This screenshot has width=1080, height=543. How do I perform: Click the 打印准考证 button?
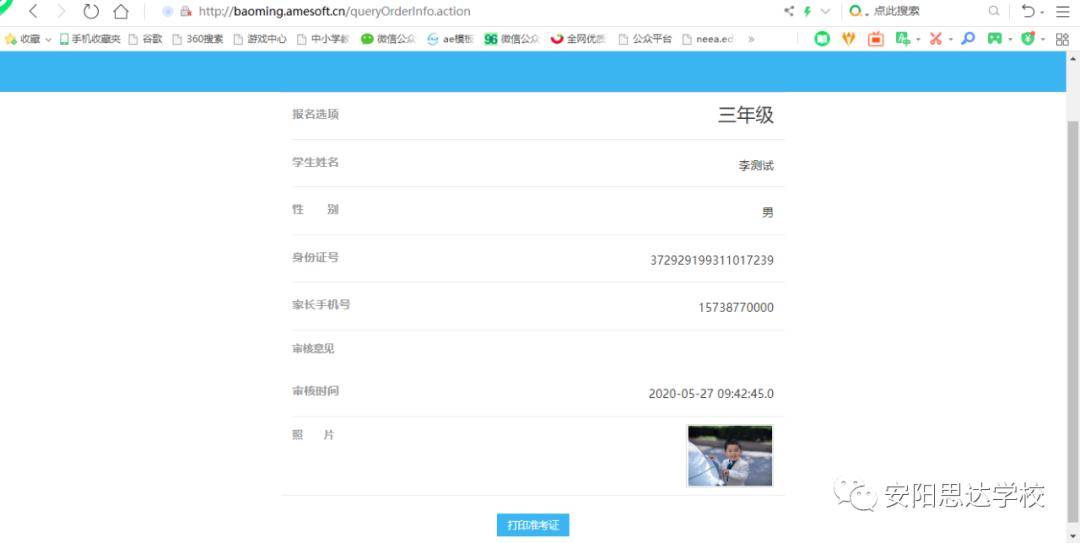click(533, 525)
